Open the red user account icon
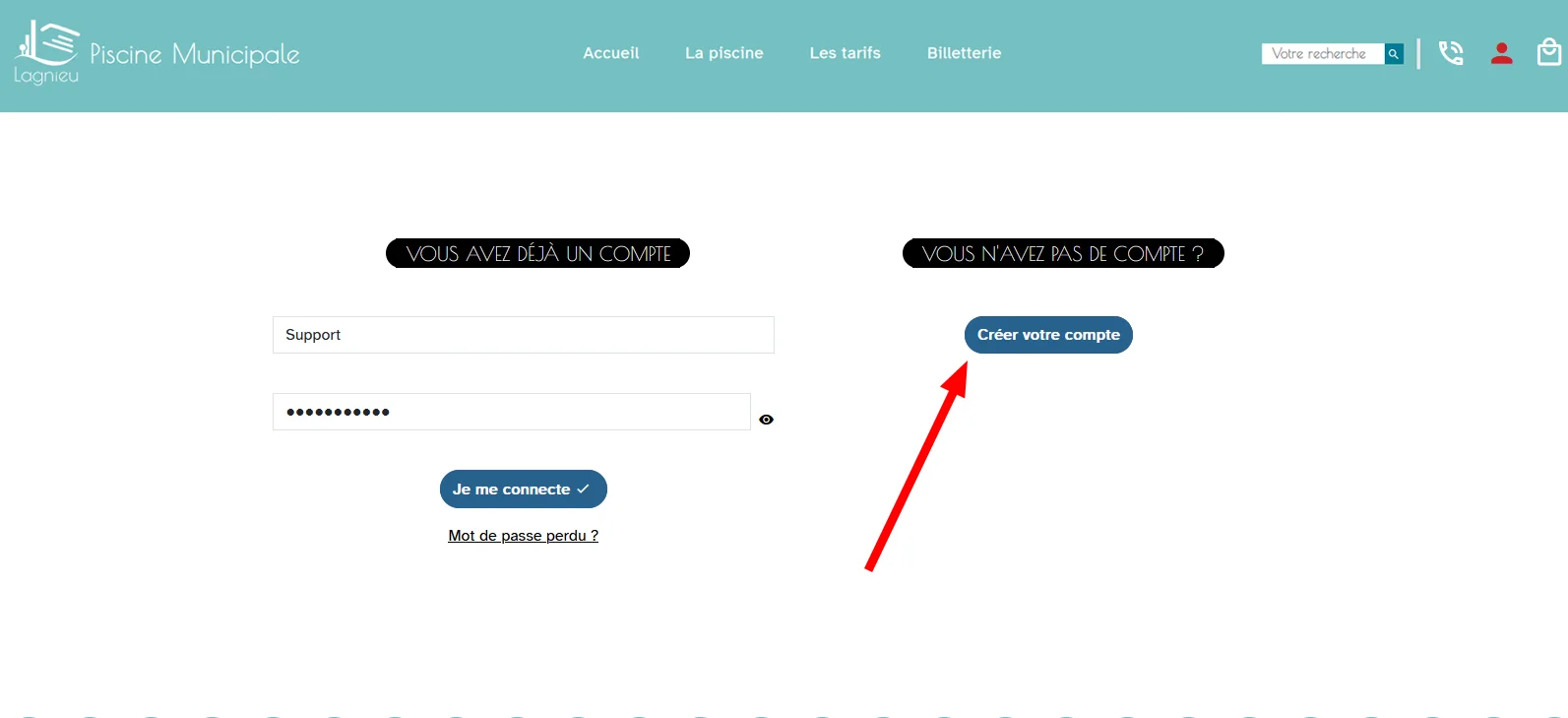 [1501, 53]
